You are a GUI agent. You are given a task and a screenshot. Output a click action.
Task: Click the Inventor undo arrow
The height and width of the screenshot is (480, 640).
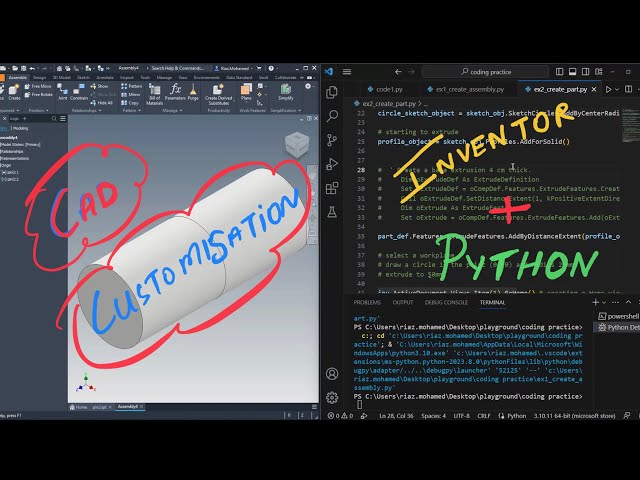[x=32, y=68]
